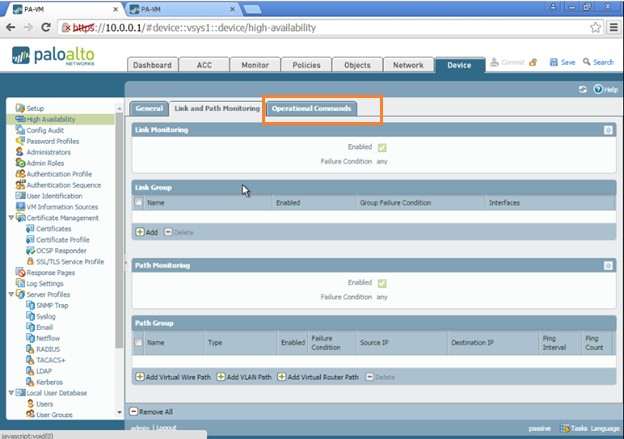The image size is (624, 439).
Task: Switch to the Operational Commands tab
Action: [x=313, y=108]
